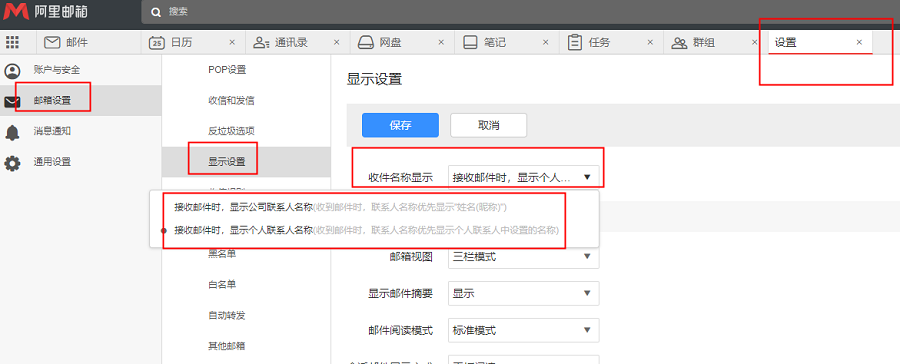This screenshot has width=900, height=364.
Task: Go to 反垃圾选项 settings
Action: (x=246, y=131)
